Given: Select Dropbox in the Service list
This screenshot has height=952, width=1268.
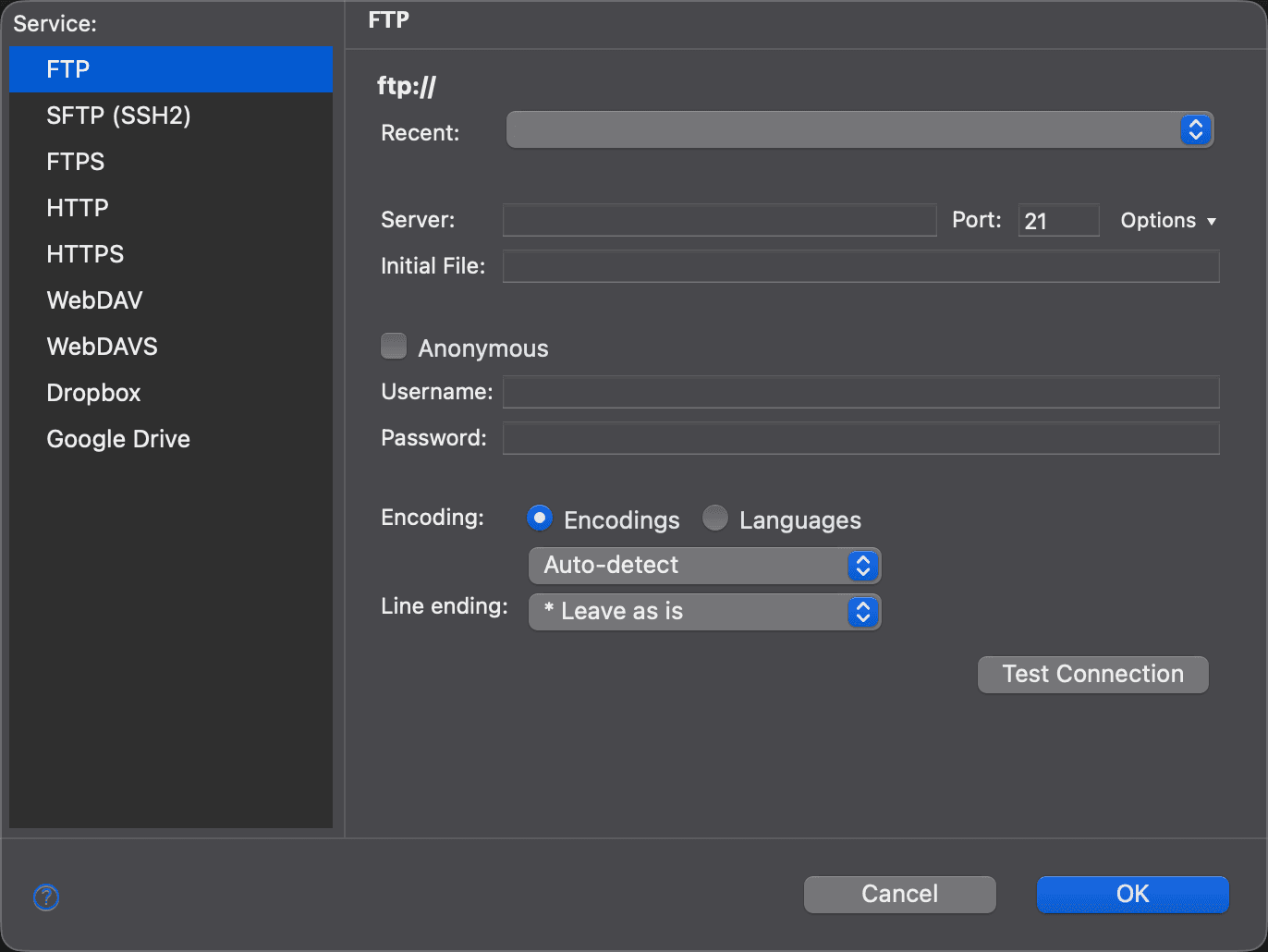Looking at the screenshot, I should [171, 393].
